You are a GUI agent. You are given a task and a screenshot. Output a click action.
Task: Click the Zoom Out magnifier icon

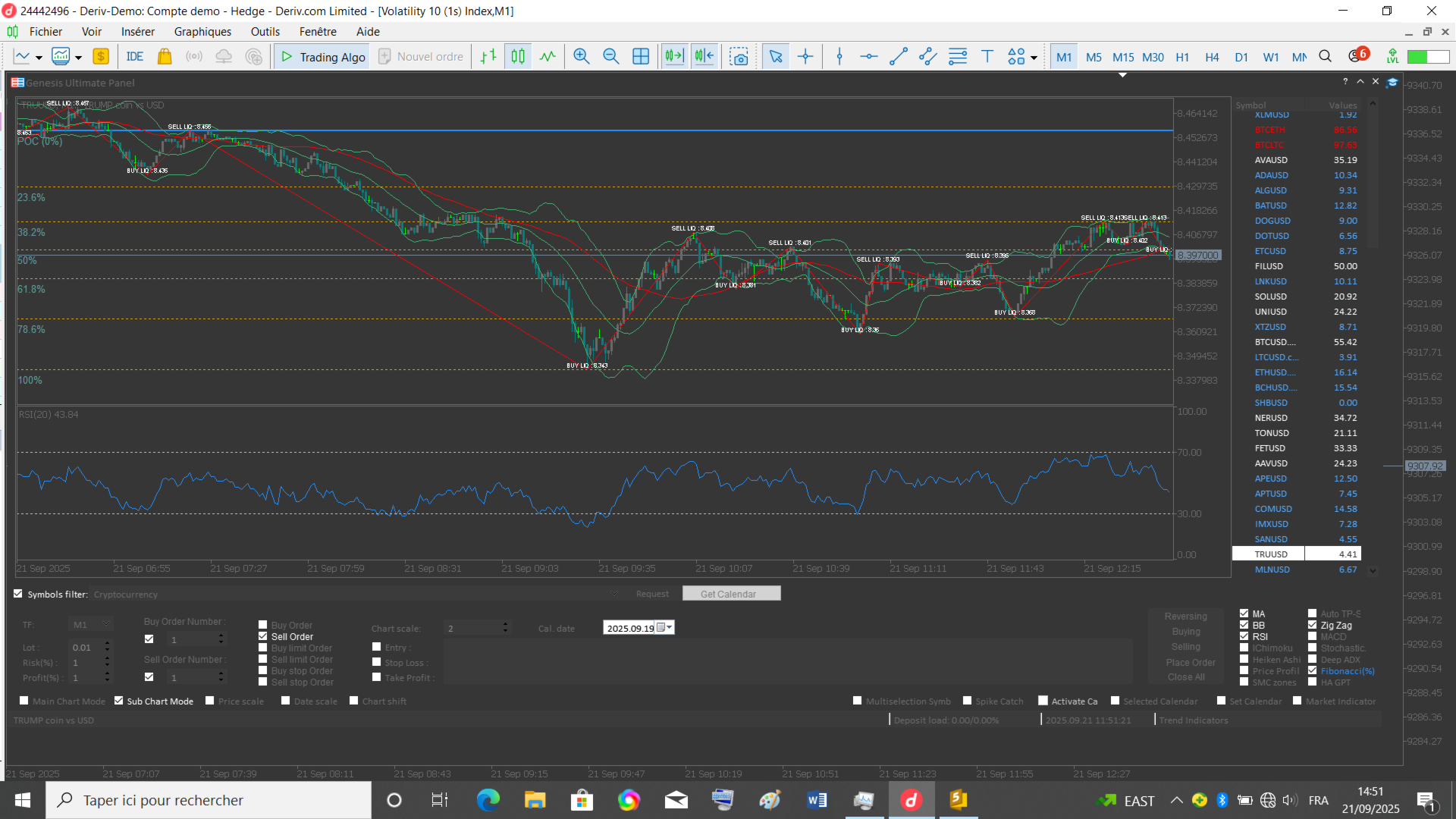[610, 57]
